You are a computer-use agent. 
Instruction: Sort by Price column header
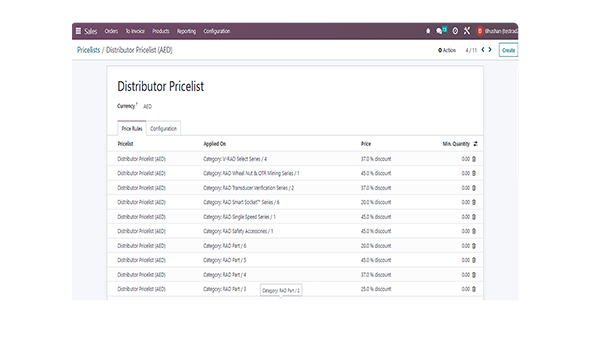tap(366, 144)
